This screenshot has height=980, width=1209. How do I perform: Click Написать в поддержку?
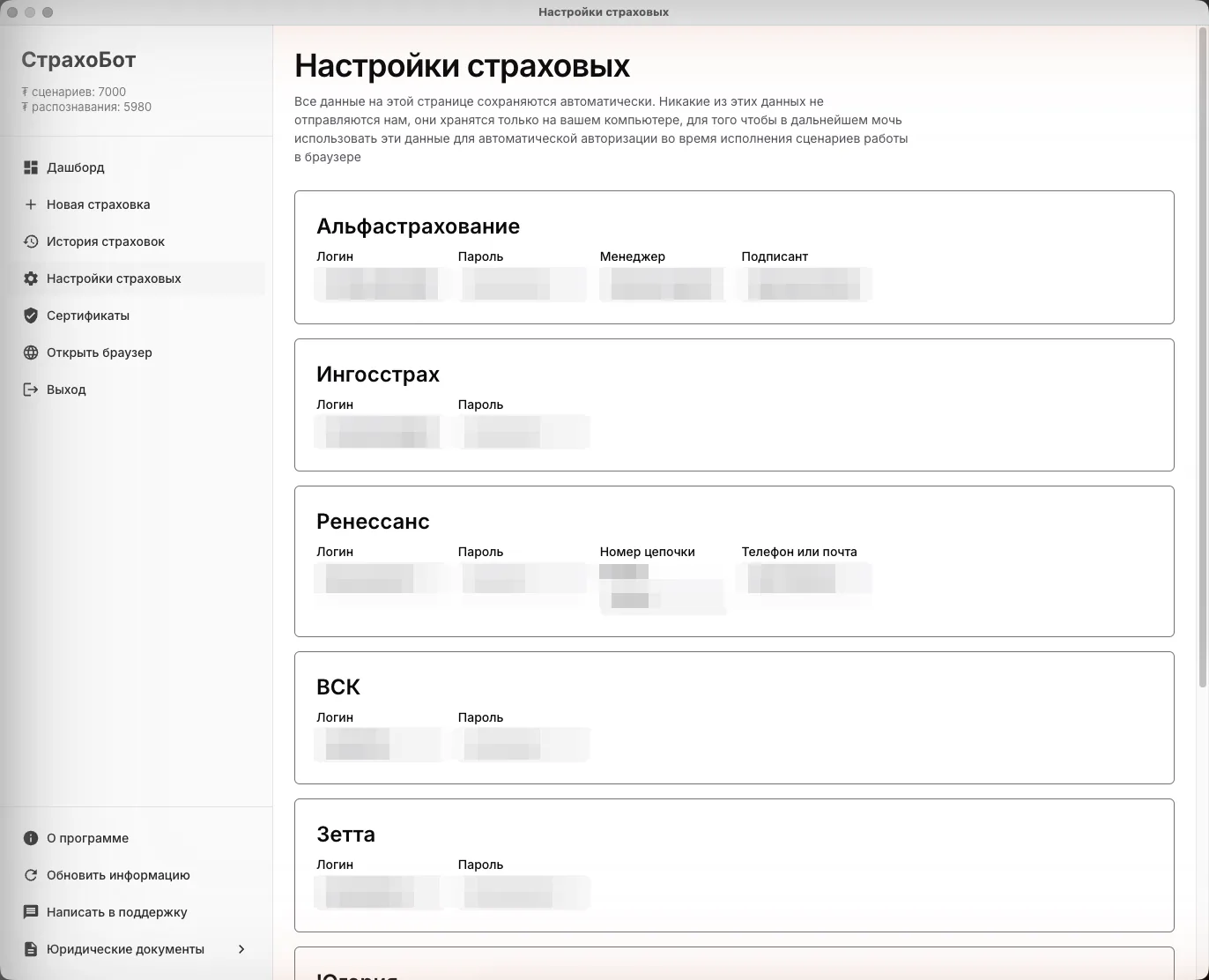[137, 912]
